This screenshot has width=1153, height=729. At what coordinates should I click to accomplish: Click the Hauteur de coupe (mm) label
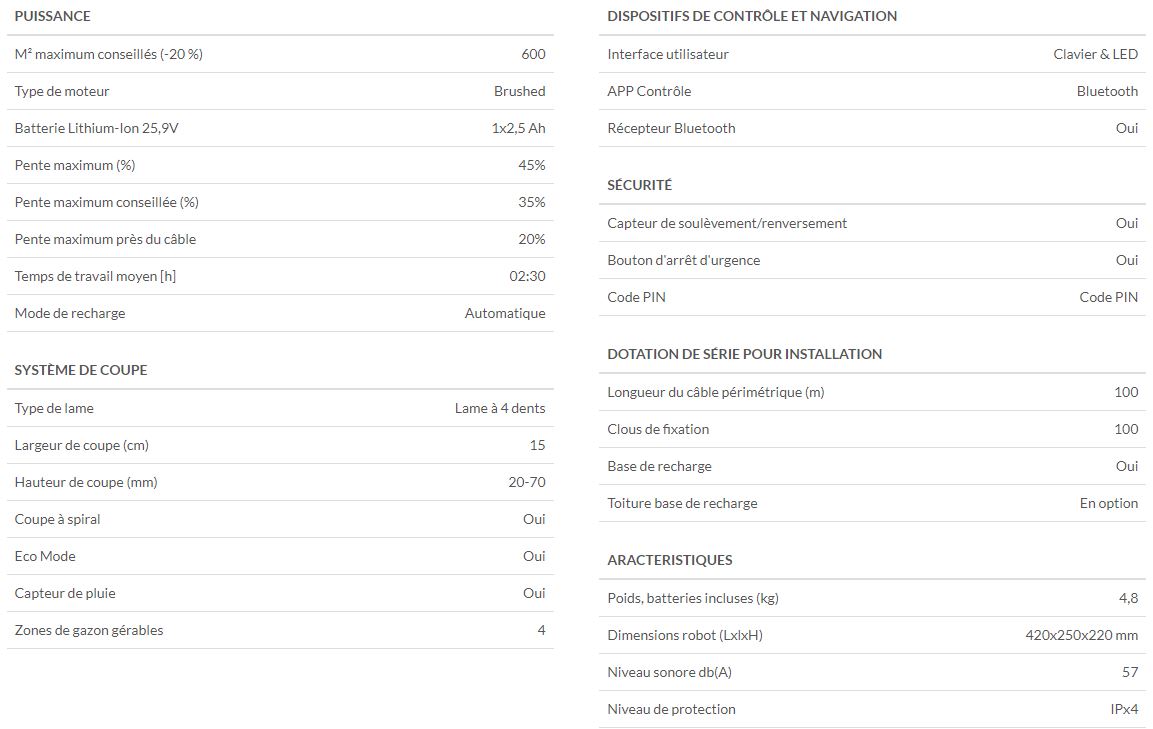[x=86, y=483]
